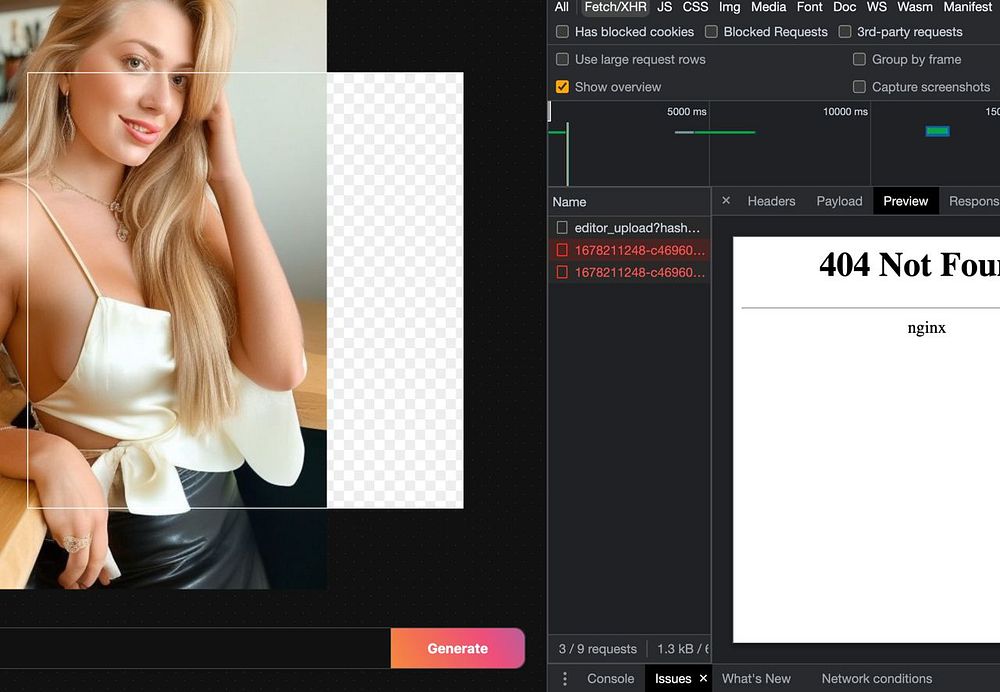
Task: Filter requests by WS
Action: (x=876, y=7)
